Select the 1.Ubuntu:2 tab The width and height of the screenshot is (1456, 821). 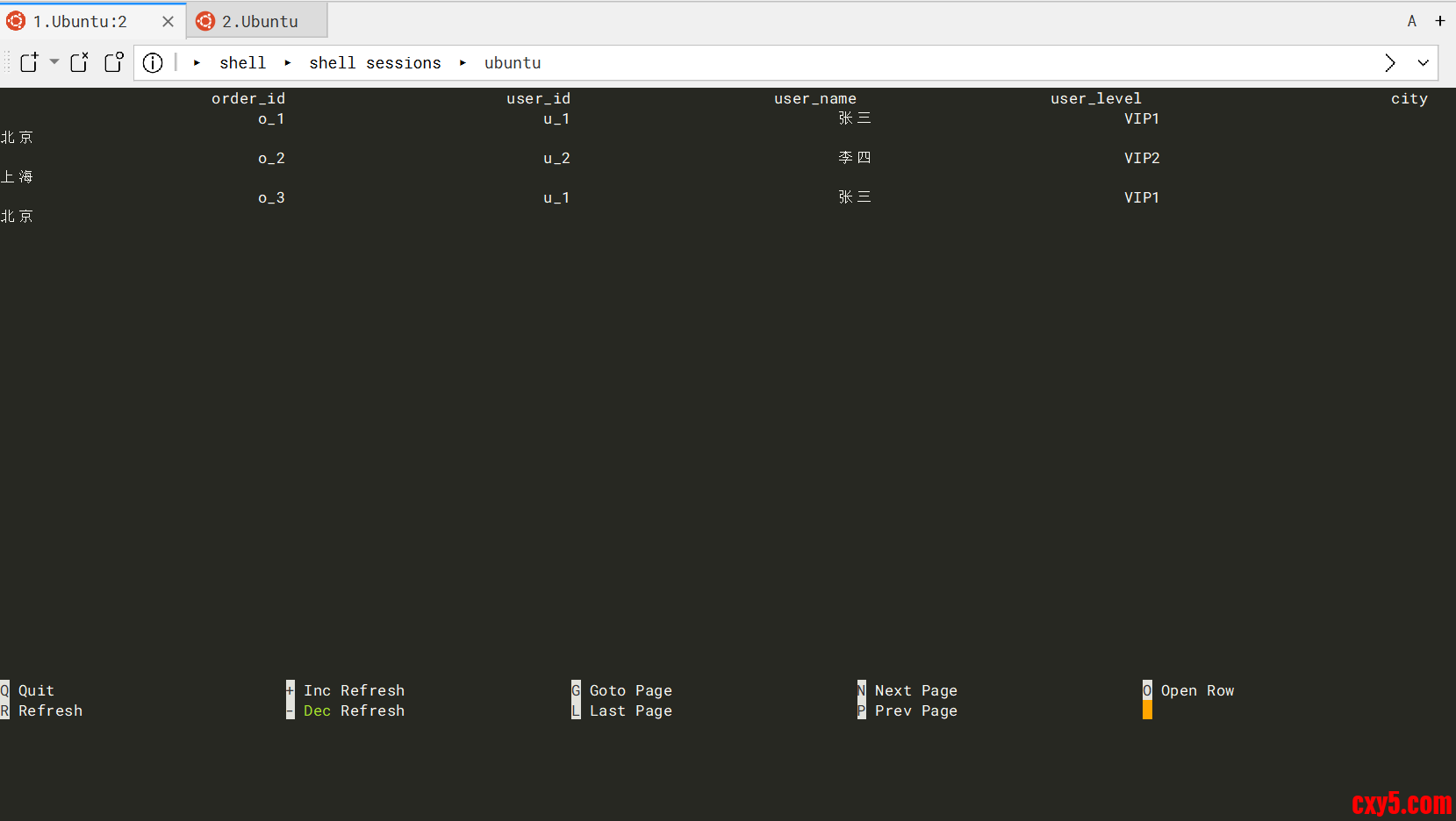pos(80,21)
